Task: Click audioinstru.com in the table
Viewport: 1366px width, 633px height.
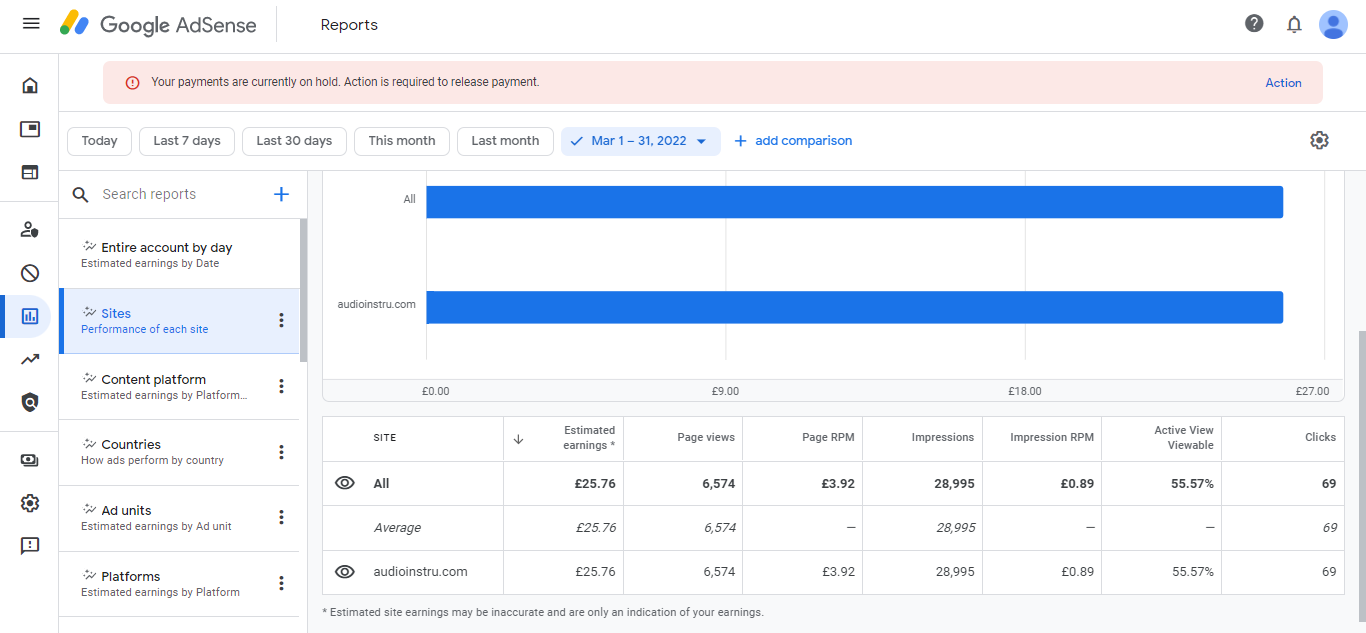Action: coord(420,572)
